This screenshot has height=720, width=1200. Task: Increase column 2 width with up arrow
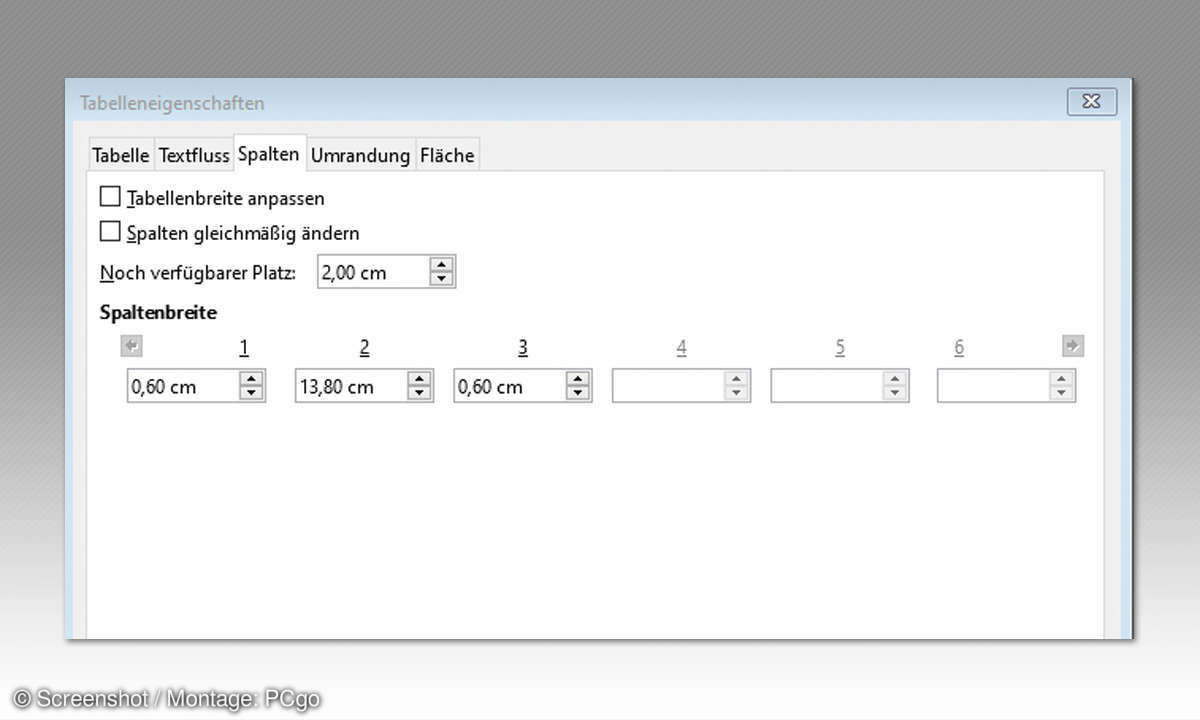pos(420,379)
